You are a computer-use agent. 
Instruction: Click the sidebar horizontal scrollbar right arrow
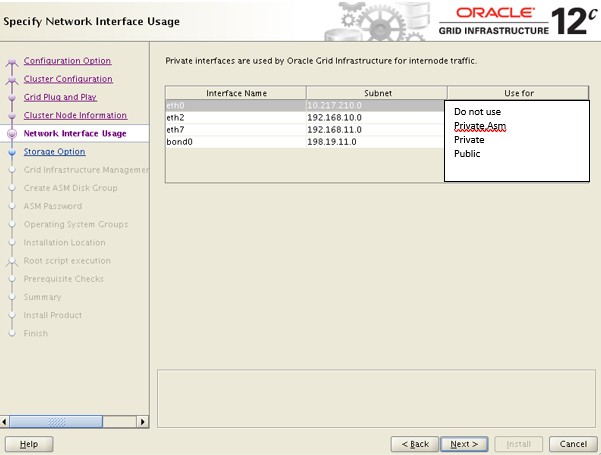[142, 422]
